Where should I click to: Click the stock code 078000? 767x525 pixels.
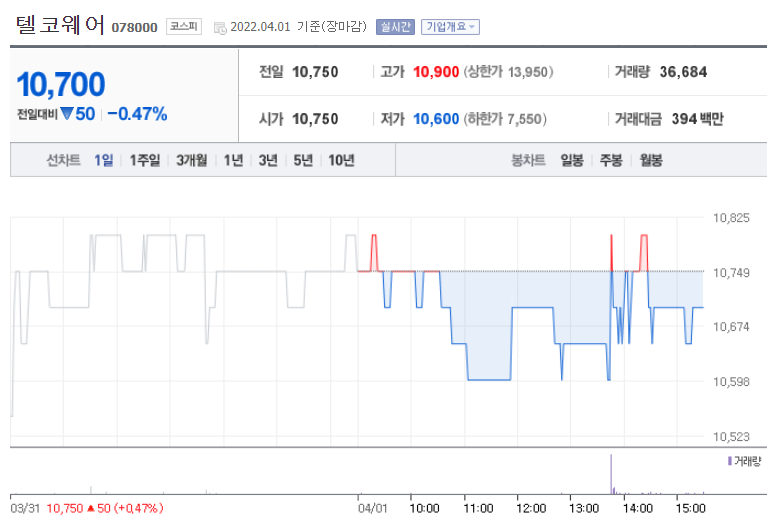click(x=135, y=27)
